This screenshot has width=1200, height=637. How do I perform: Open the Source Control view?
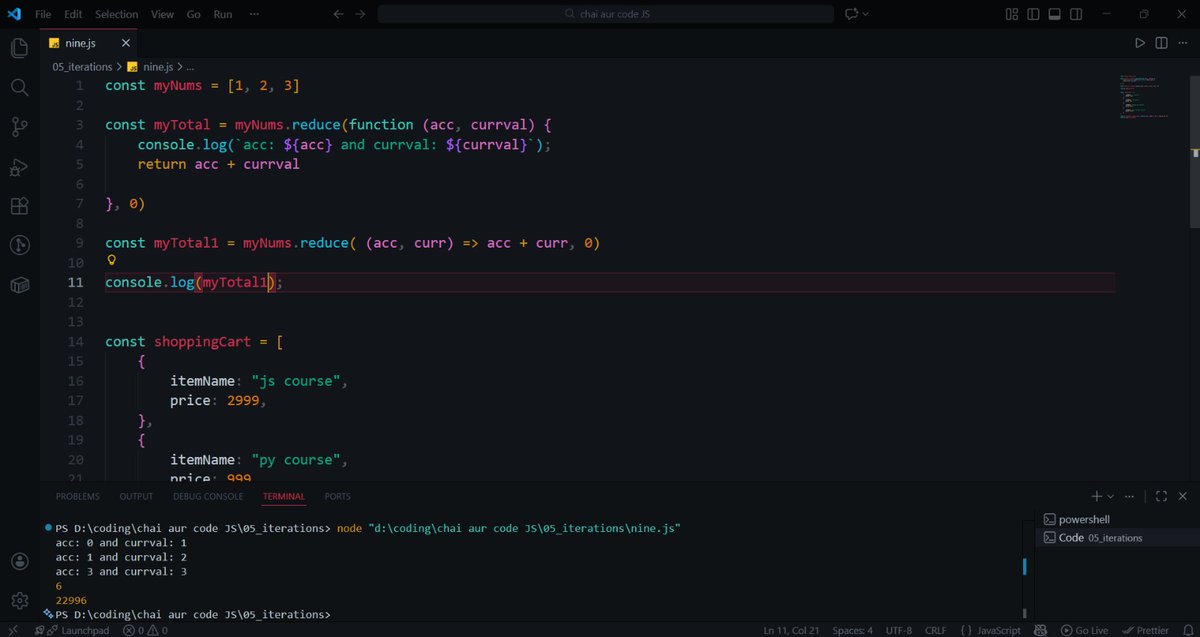click(x=19, y=127)
